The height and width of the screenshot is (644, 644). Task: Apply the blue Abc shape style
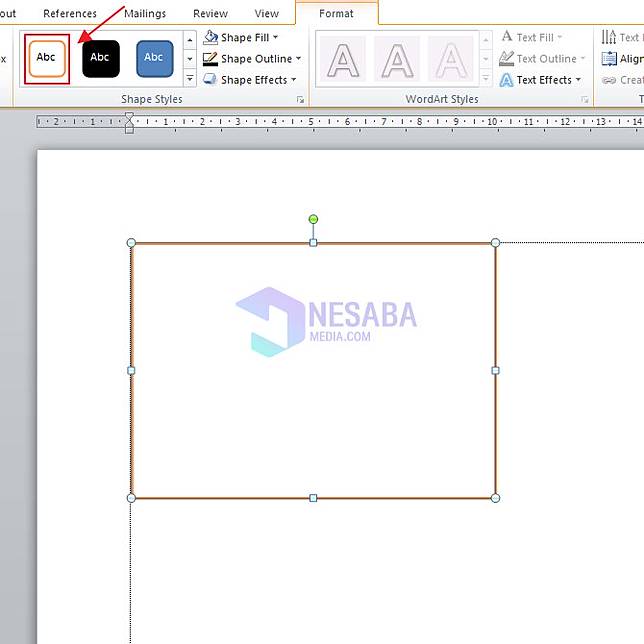154,58
